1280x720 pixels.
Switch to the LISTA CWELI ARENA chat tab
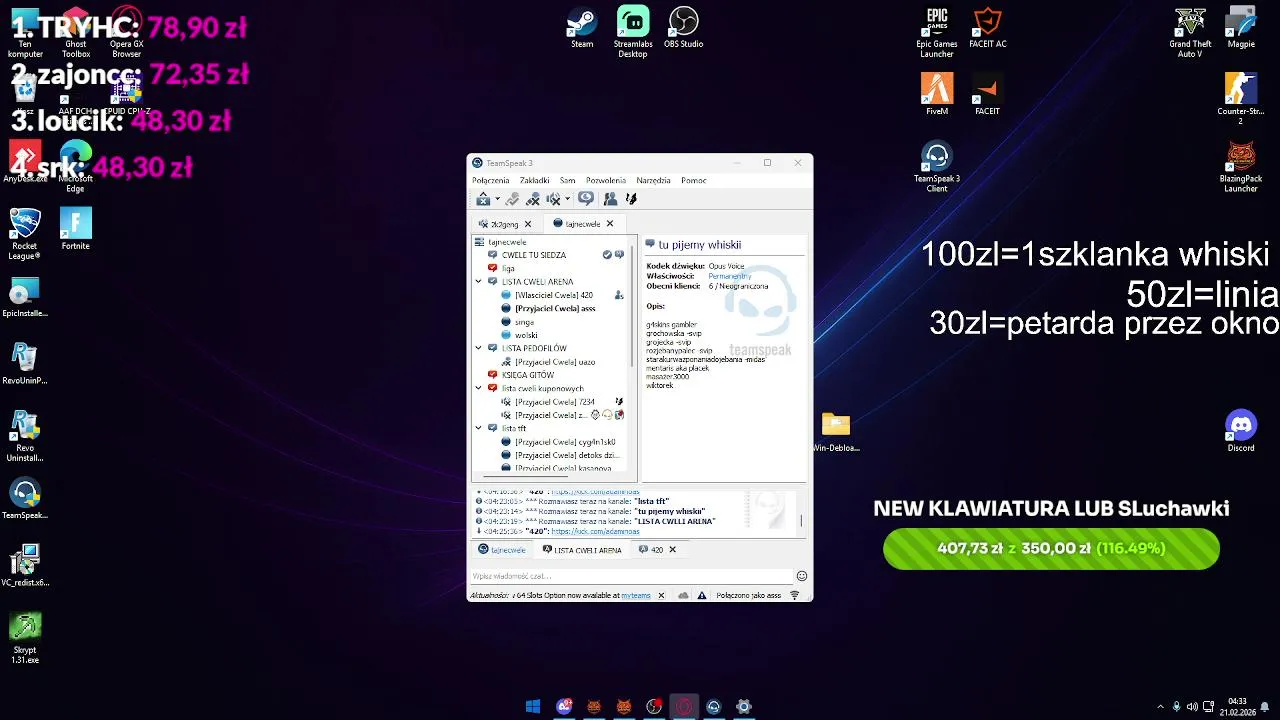[582, 550]
